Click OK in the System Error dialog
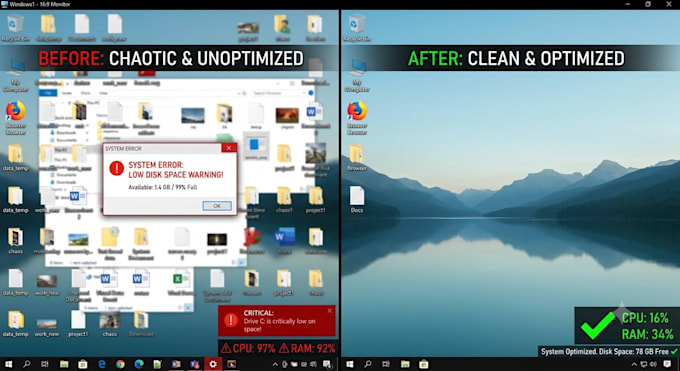 click(217, 206)
